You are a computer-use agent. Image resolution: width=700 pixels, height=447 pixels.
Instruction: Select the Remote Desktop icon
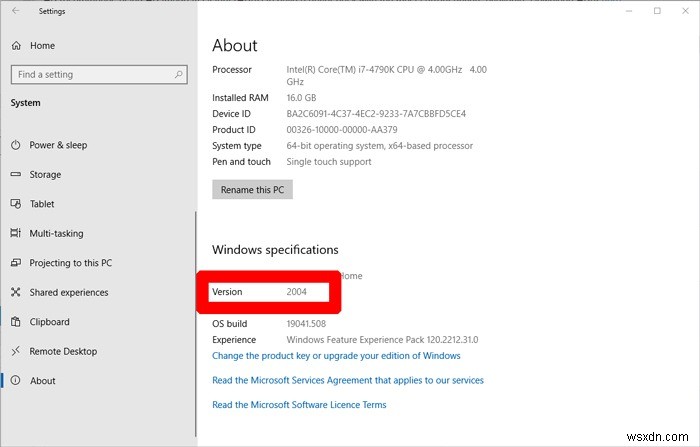point(16,351)
